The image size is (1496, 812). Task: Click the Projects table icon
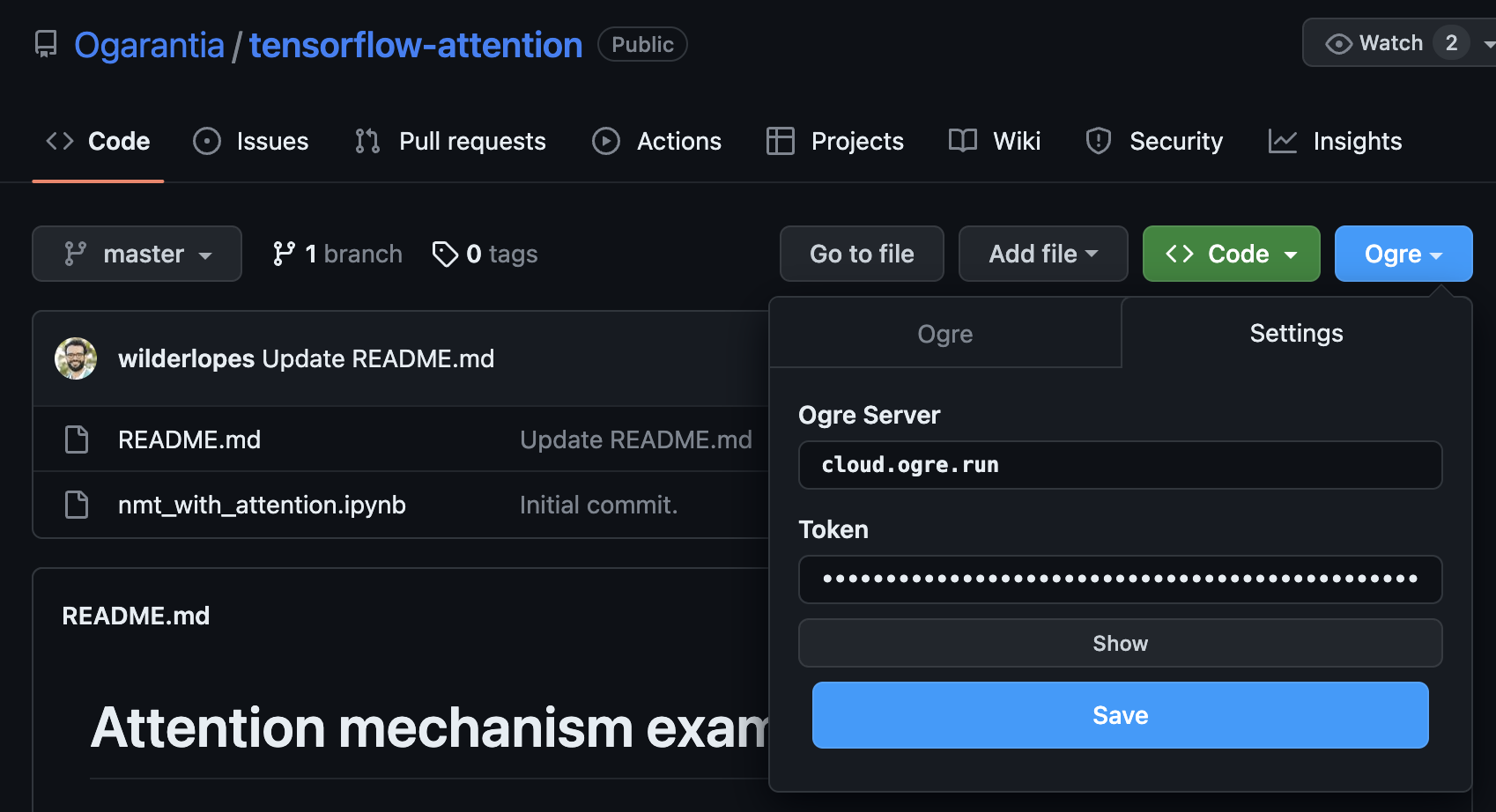[x=781, y=141]
